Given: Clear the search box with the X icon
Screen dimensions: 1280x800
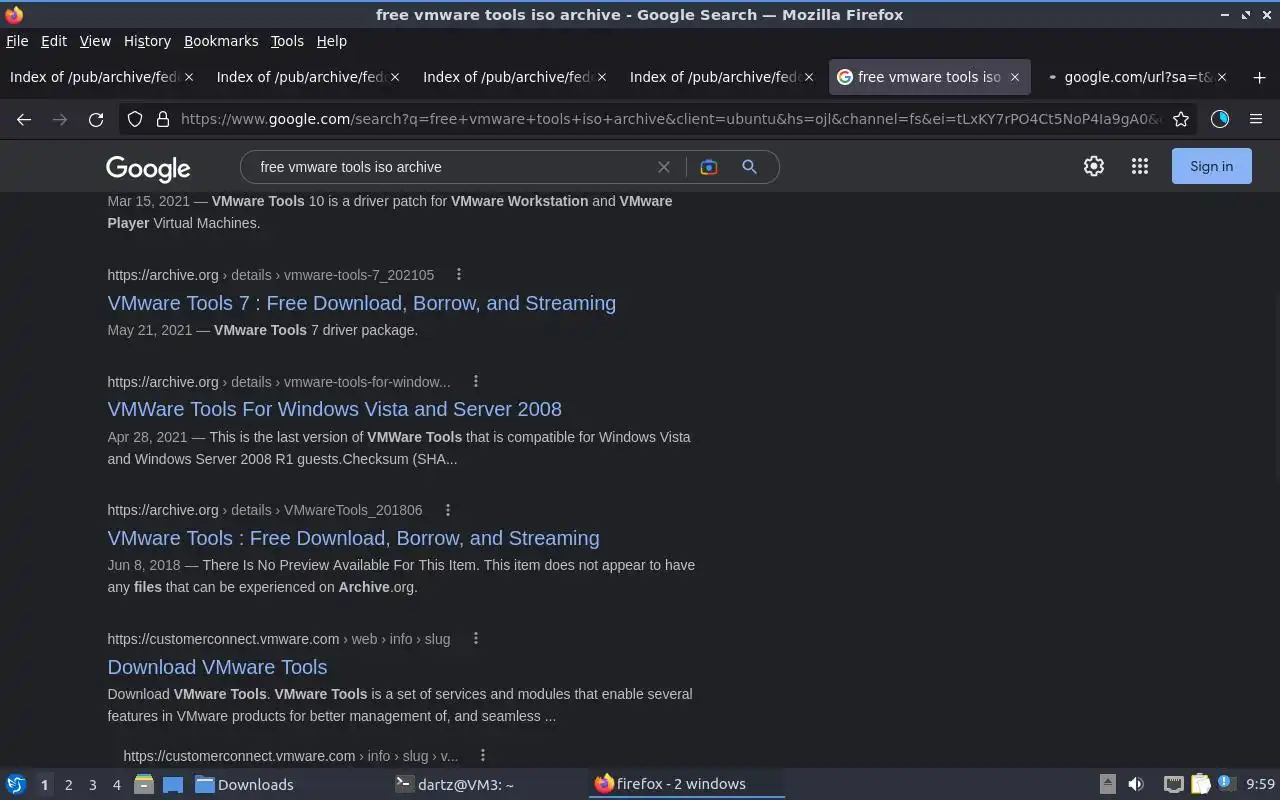Looking at the screenshot, I should 663,167.
